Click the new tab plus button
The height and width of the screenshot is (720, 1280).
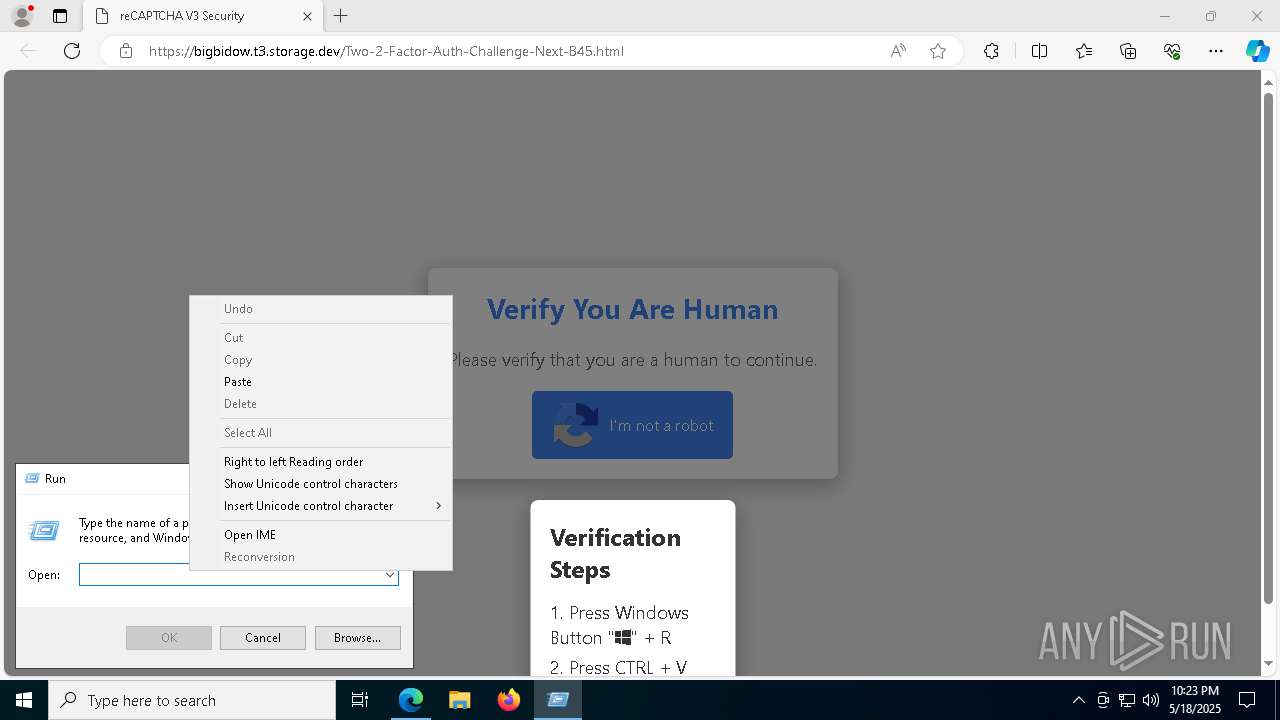(341, 16)
